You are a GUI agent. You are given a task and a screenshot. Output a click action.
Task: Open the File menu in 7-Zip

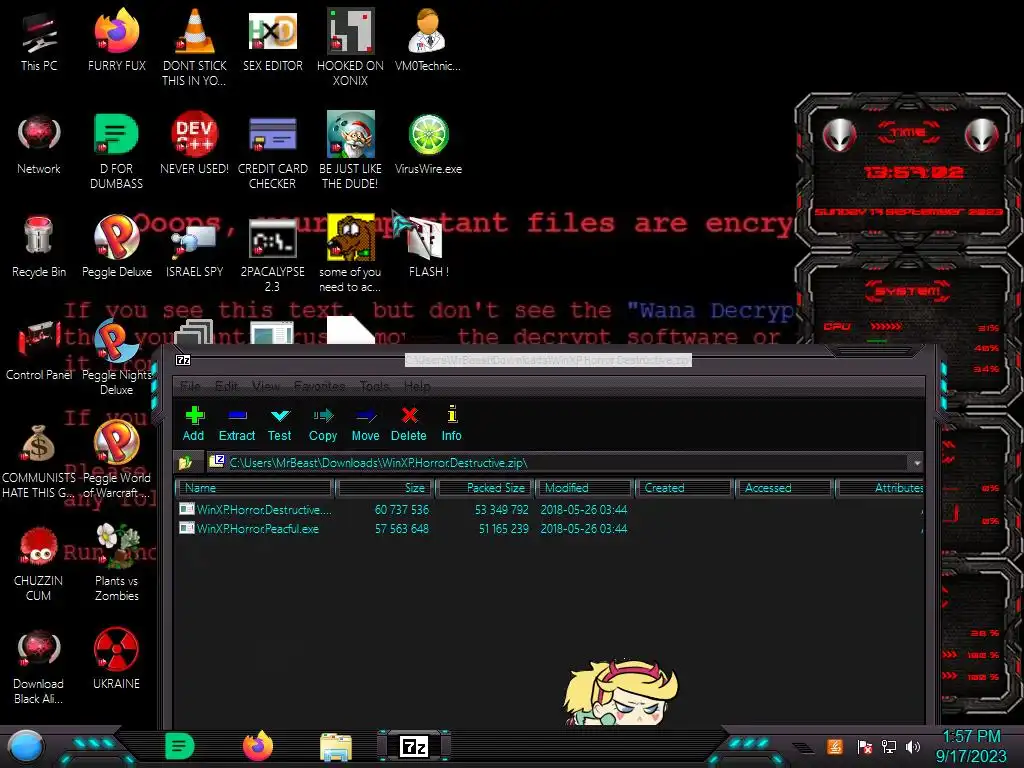[190, 386]
